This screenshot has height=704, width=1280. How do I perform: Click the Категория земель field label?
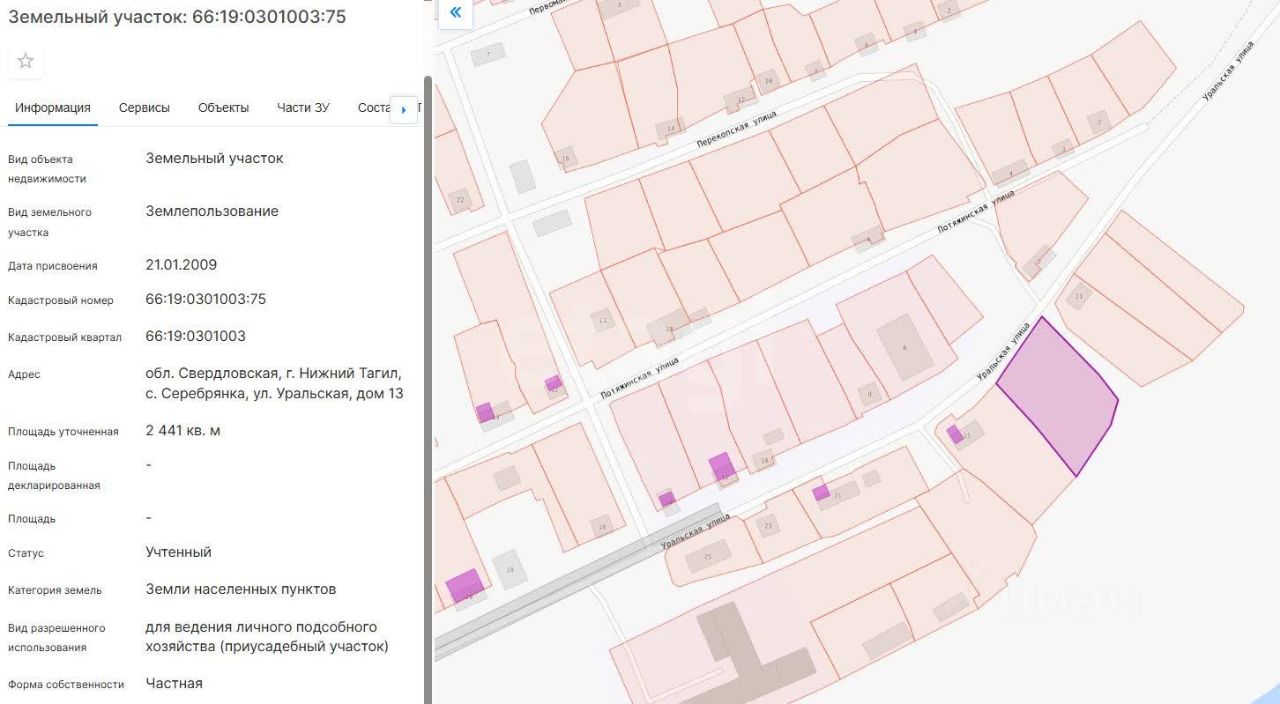[x=55, y=590]
